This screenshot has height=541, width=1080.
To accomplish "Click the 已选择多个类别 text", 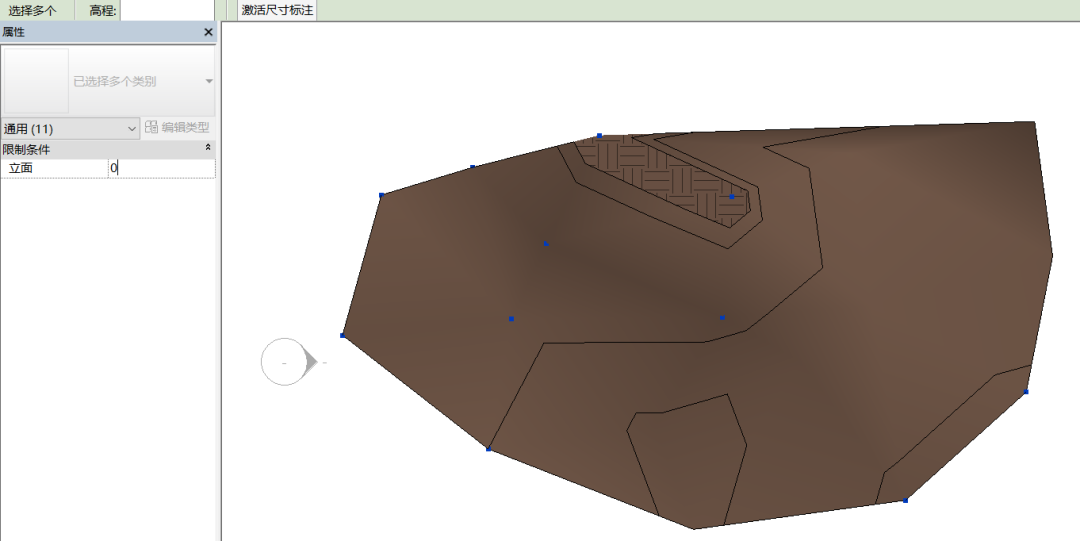I will (114, 81).
